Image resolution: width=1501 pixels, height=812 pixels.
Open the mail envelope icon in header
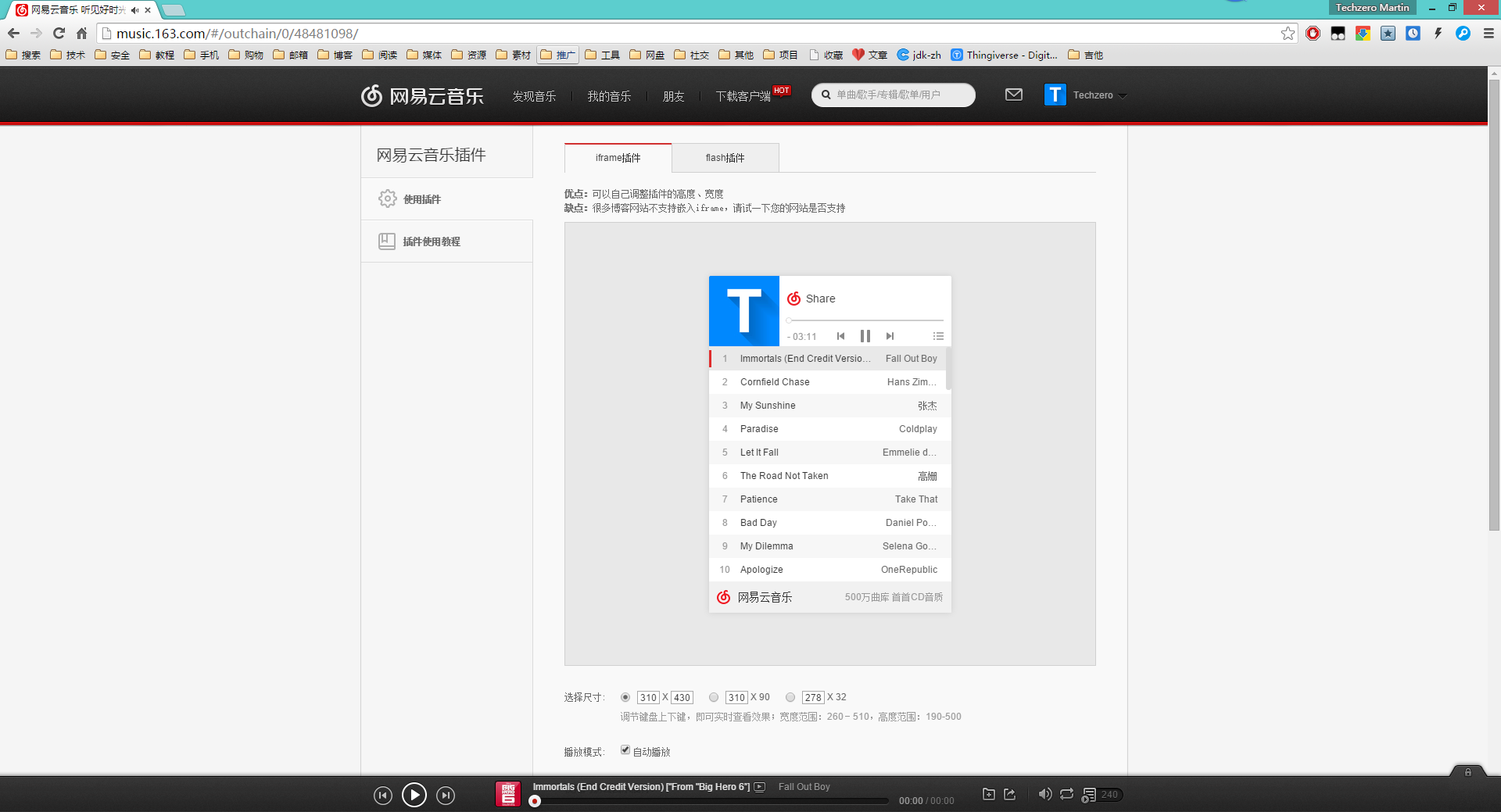point(1013,95)
